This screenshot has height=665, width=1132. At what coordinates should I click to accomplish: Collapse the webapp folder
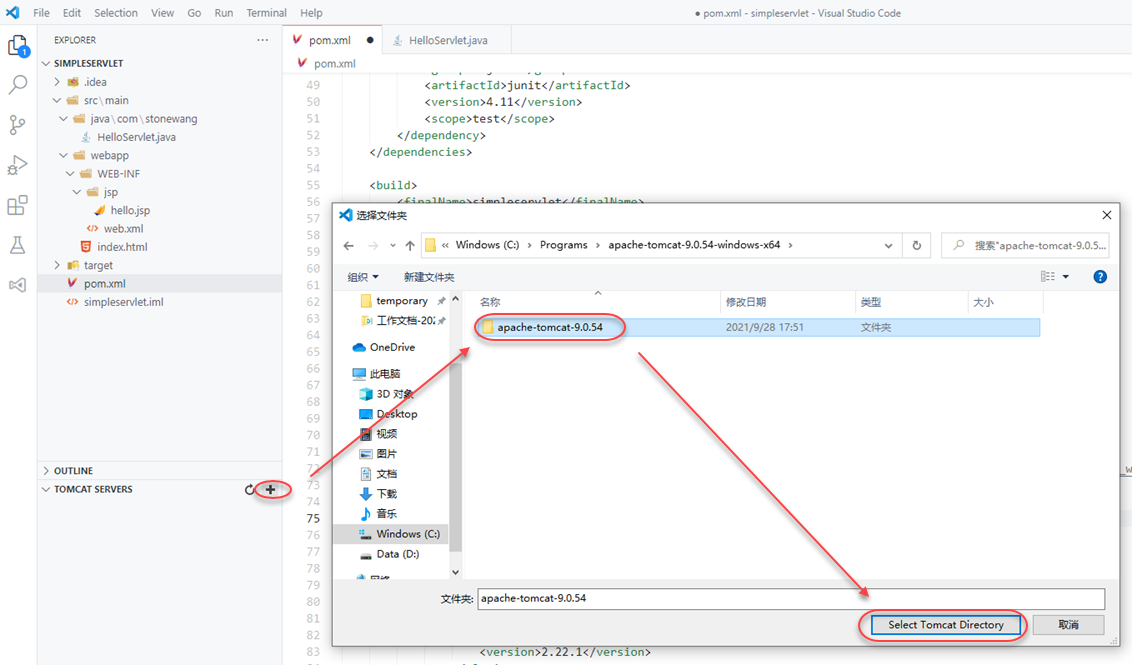click(x=64, y=155)
